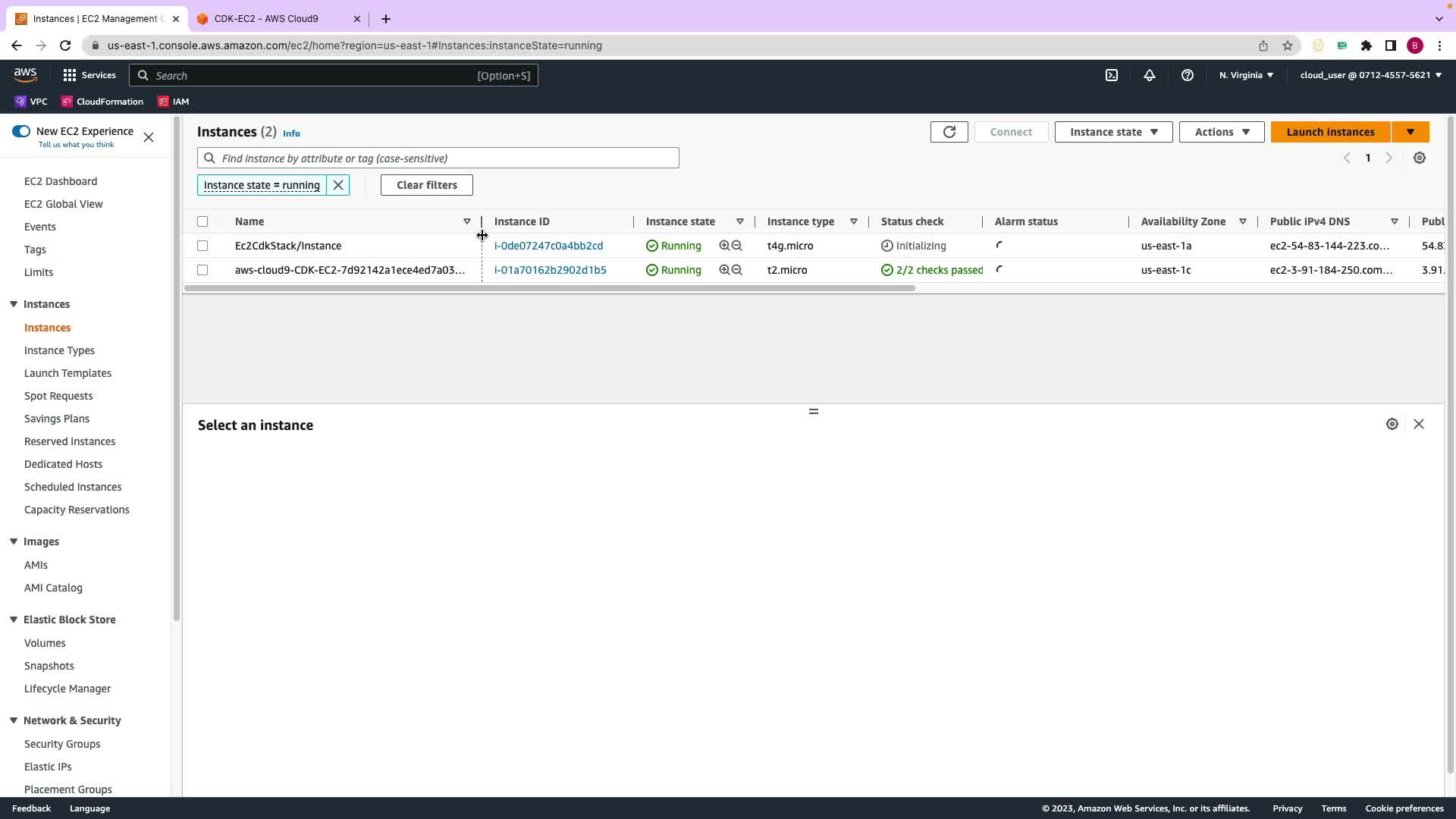Toggle the New EC2 Experience switch
1456x819 pixels.
point(21,131)
